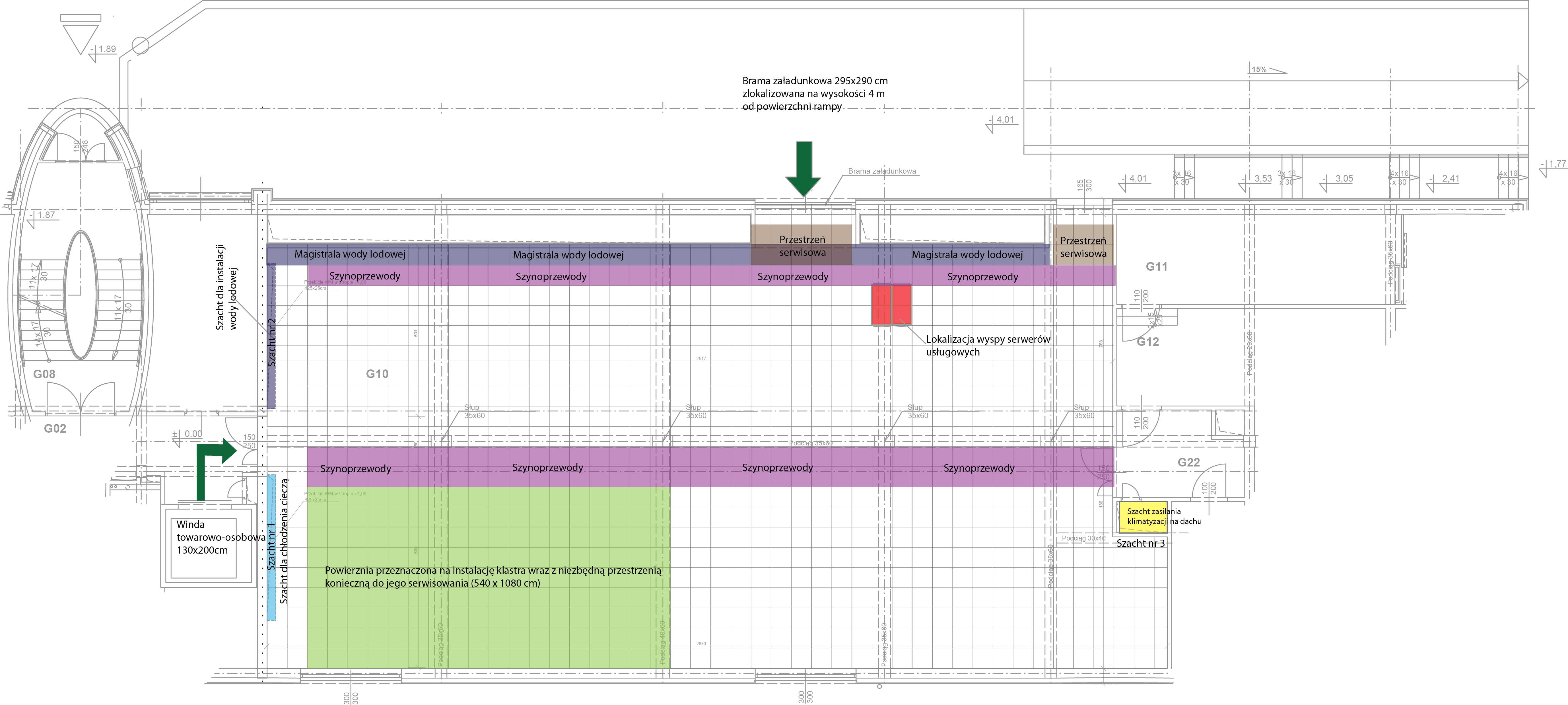Click room label G22

(x=1188, y=462)
